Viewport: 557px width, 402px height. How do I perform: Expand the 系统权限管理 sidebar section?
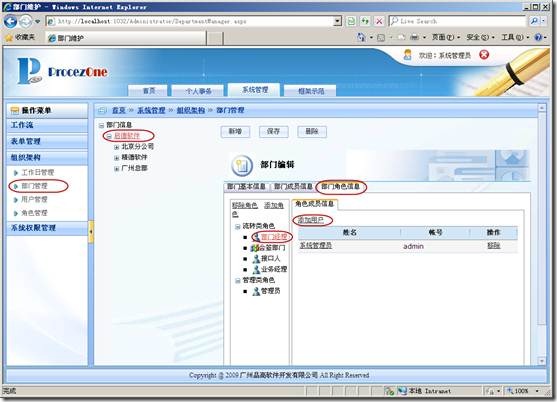tap(47, 228)
